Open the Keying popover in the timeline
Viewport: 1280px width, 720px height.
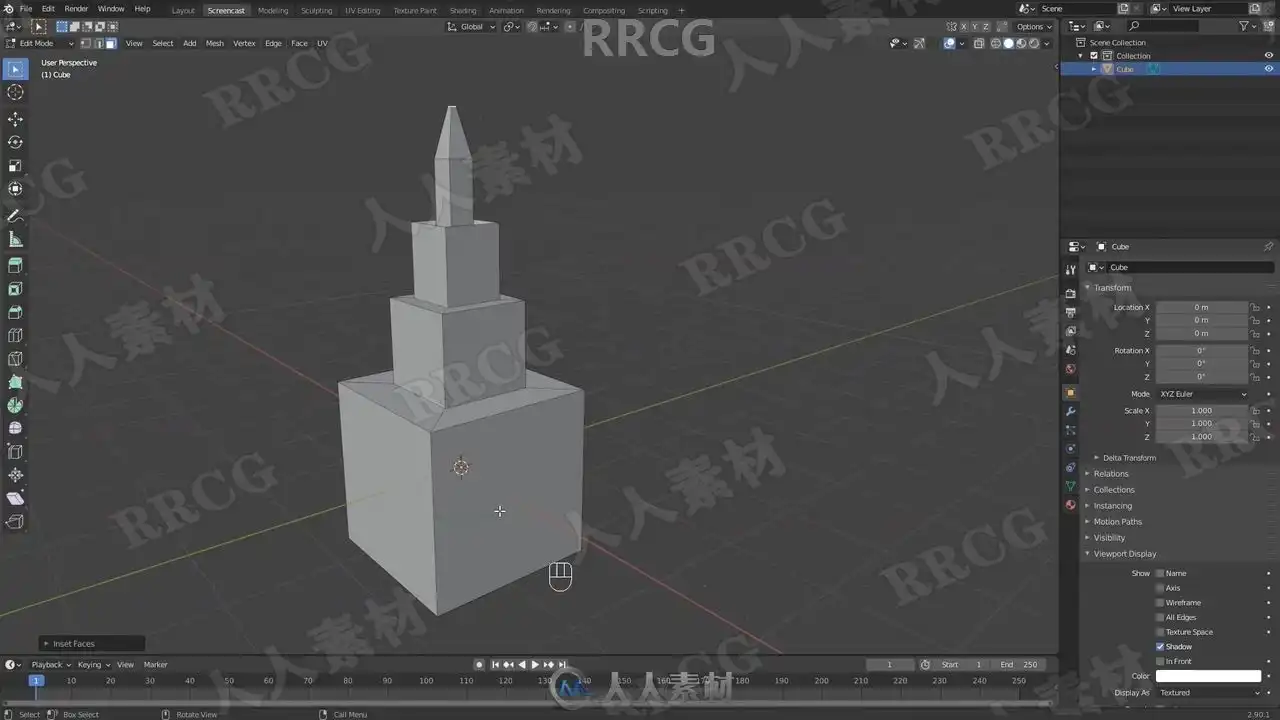point(93,665)
